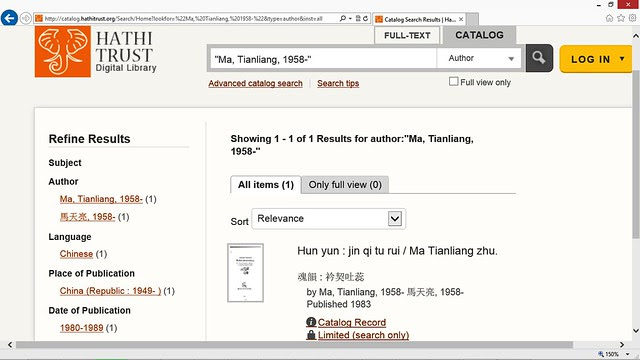Open address bar search dropdown arrow

click(x=350, y=18)
